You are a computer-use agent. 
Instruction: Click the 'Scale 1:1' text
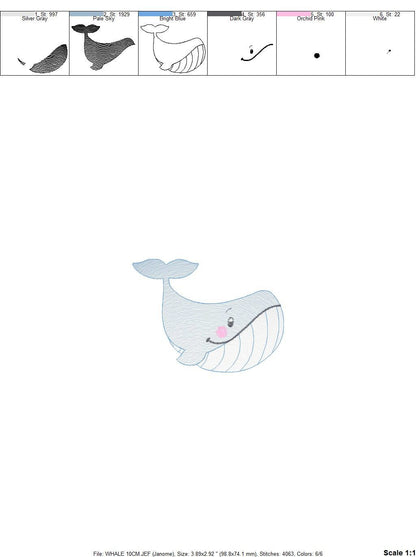tap(399, 552)
